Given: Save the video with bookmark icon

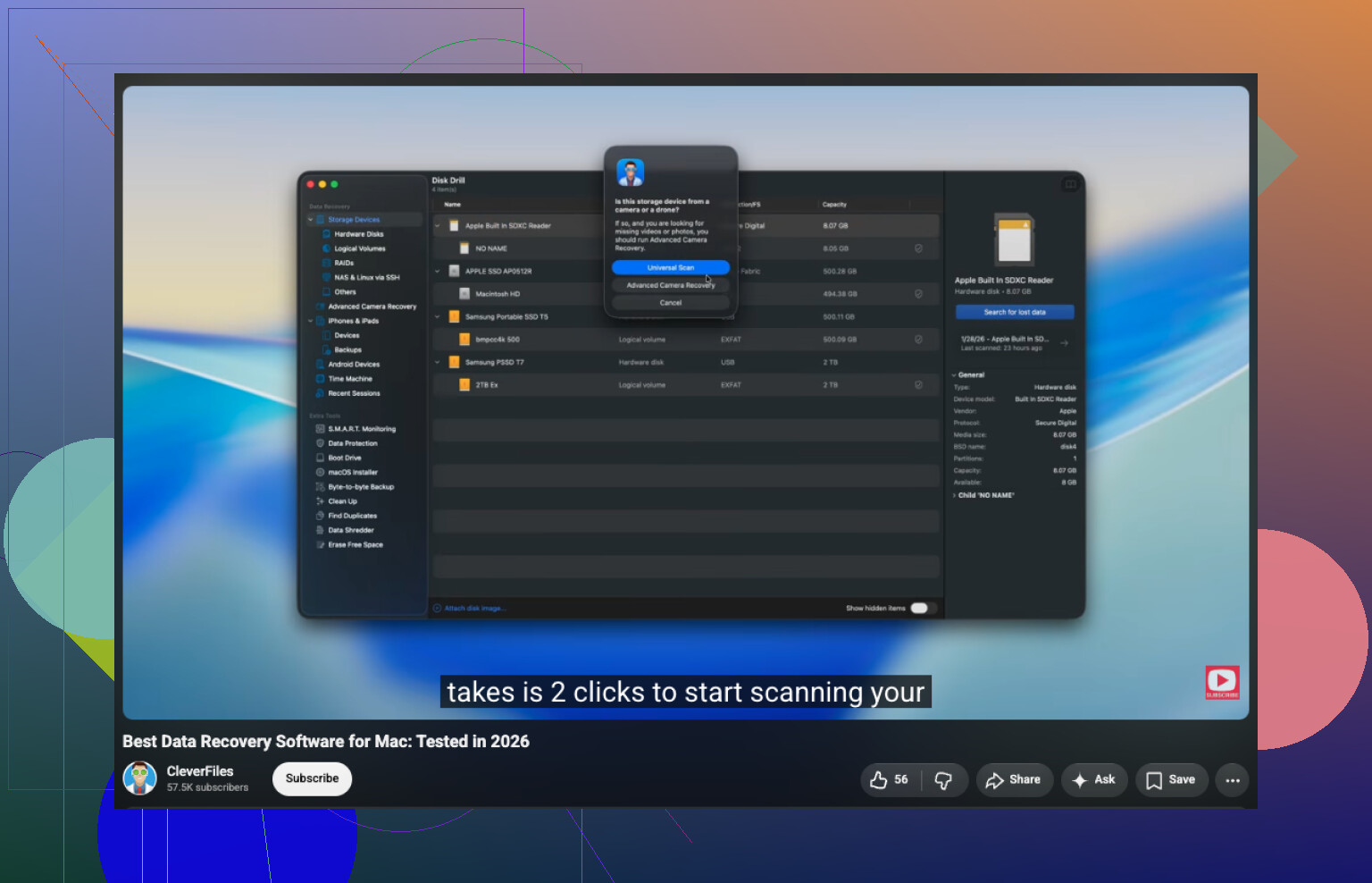Looking at the screenshot, I should coord(1171,780).
